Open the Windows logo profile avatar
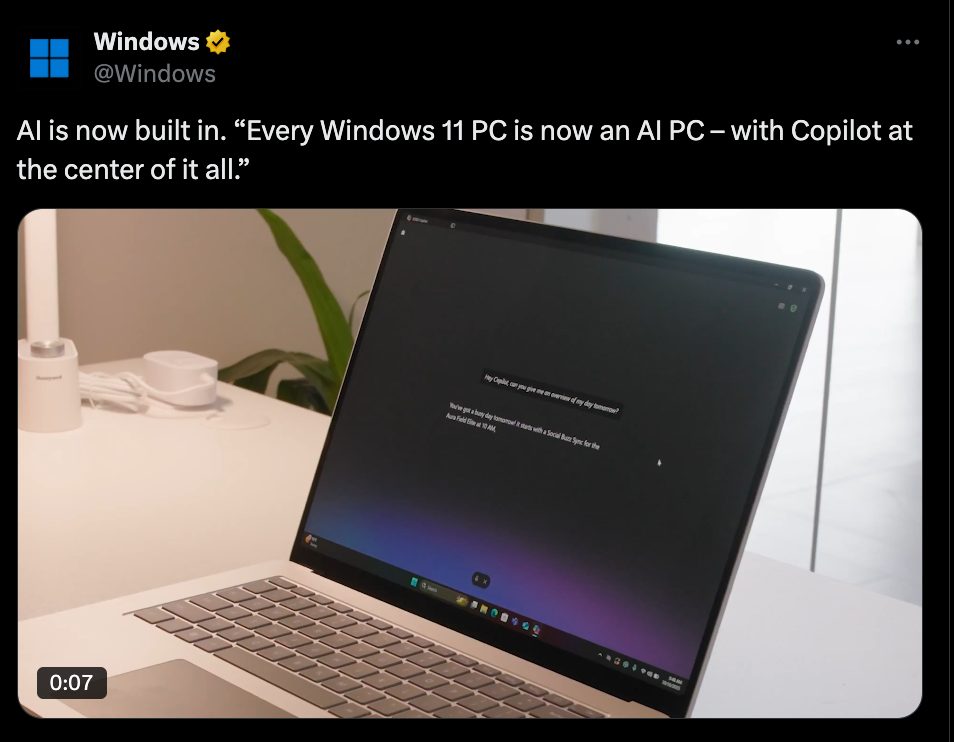The width and height of the screenshot is (954, 742). [49, 58]
